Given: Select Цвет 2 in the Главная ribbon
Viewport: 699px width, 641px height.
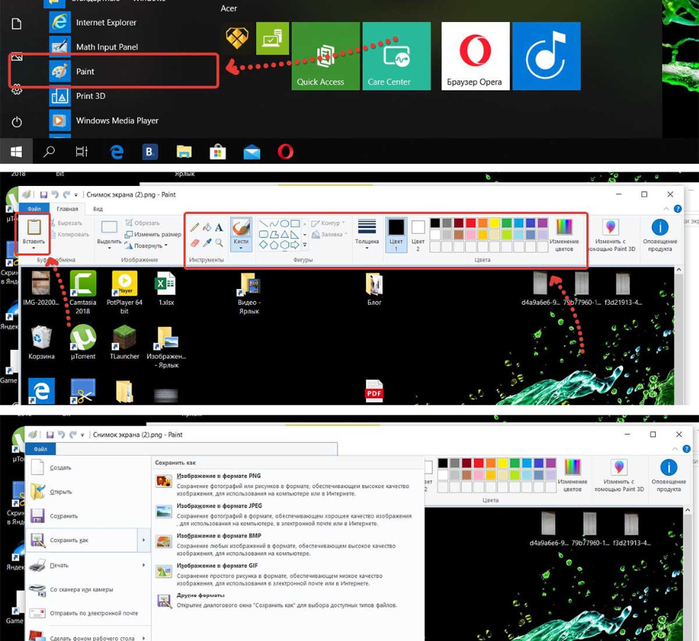Looking at the screenshot, I should coord(418,235).
